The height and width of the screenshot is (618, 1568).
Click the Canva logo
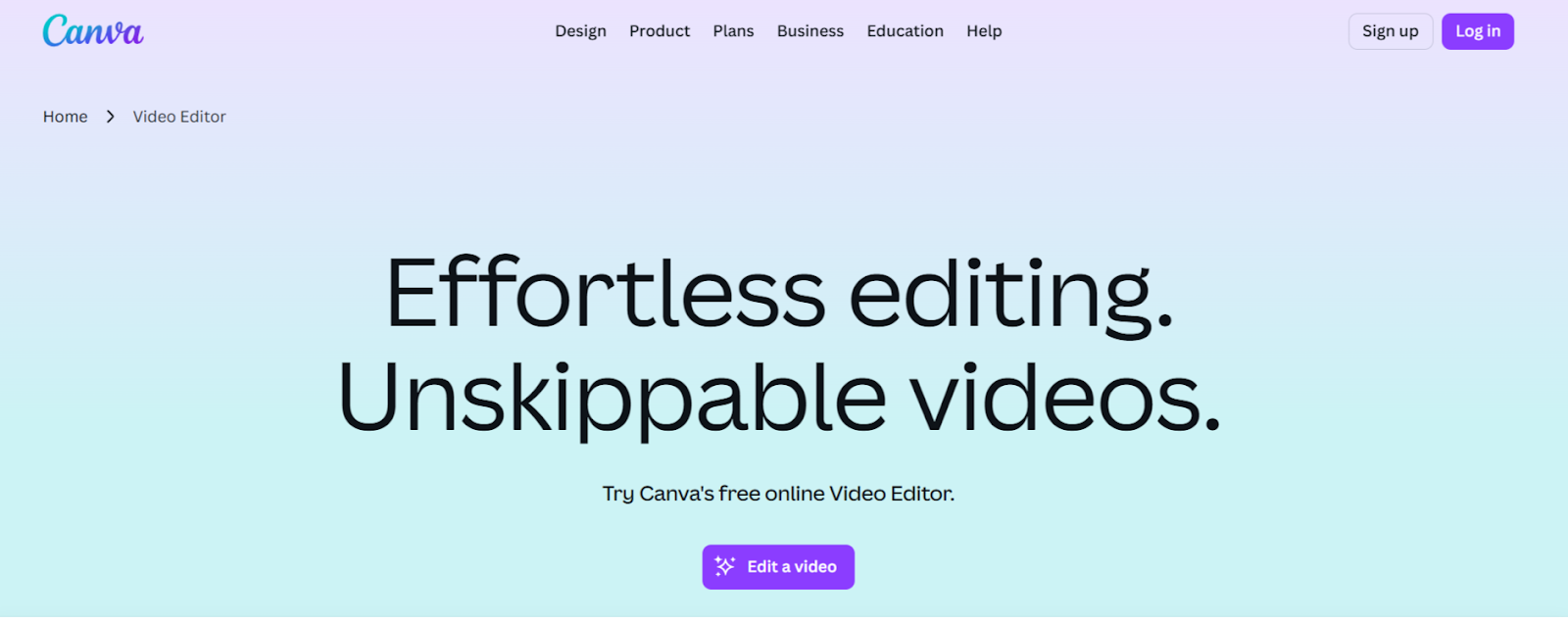point(93,31)
